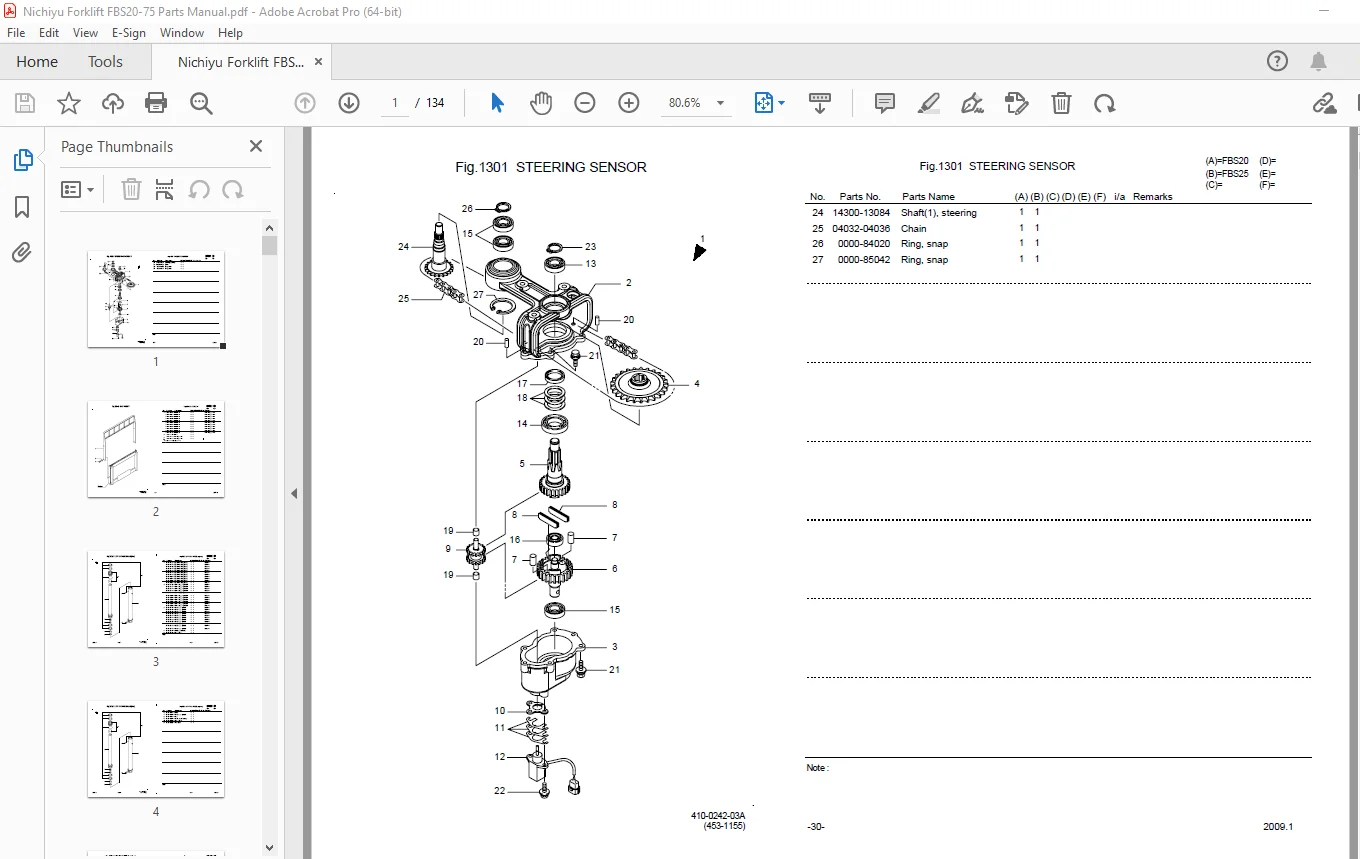Screen dimensions: 1360x859
Task: Switch to the Tools tab
Action: [x=105, y=61]
